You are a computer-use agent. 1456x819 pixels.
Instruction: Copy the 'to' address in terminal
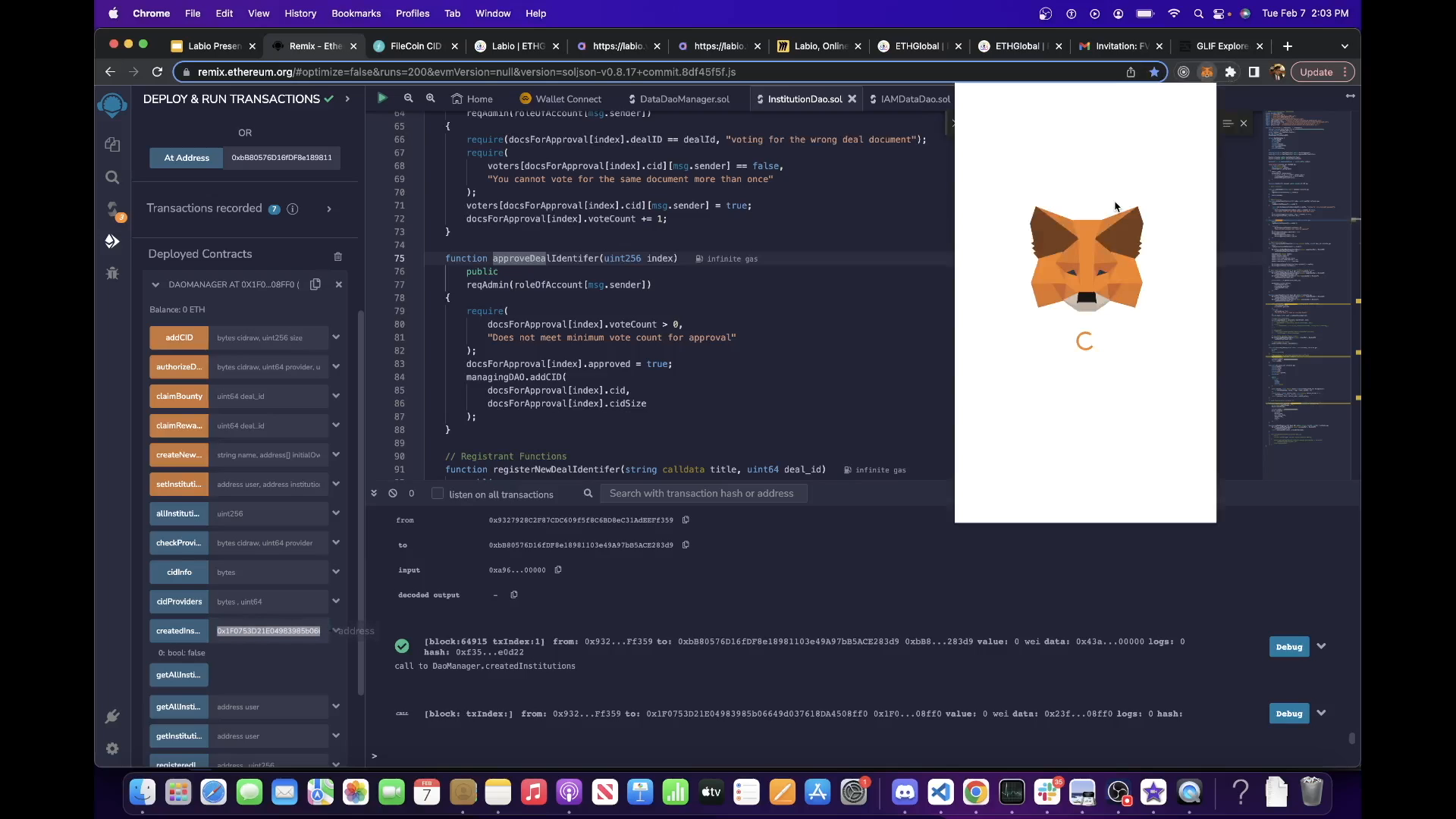686,544
